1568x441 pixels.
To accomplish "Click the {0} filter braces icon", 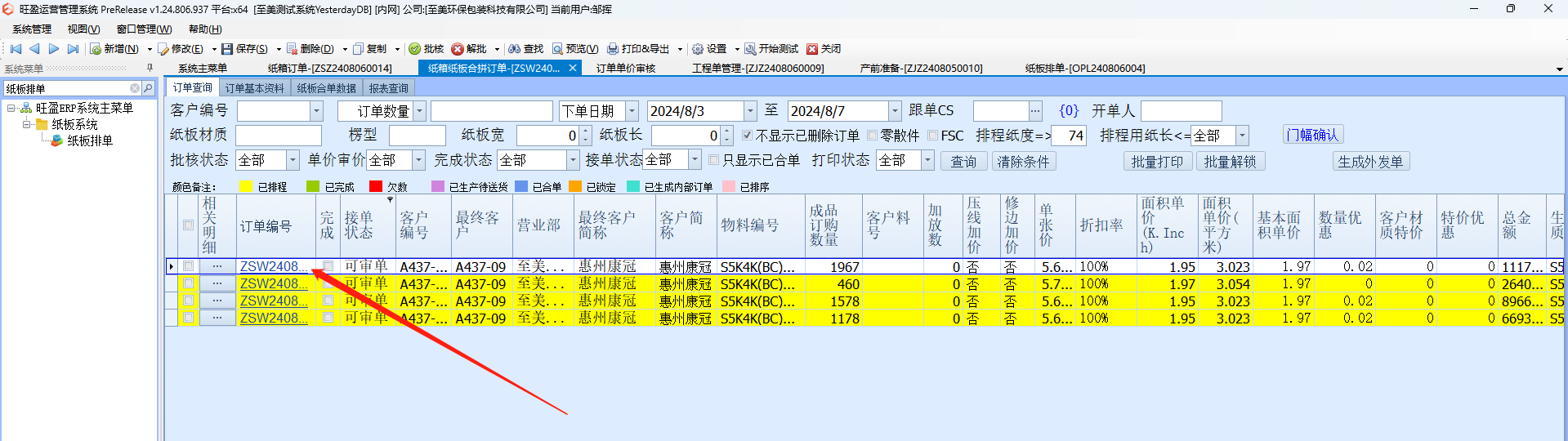I will [1069, 110].
